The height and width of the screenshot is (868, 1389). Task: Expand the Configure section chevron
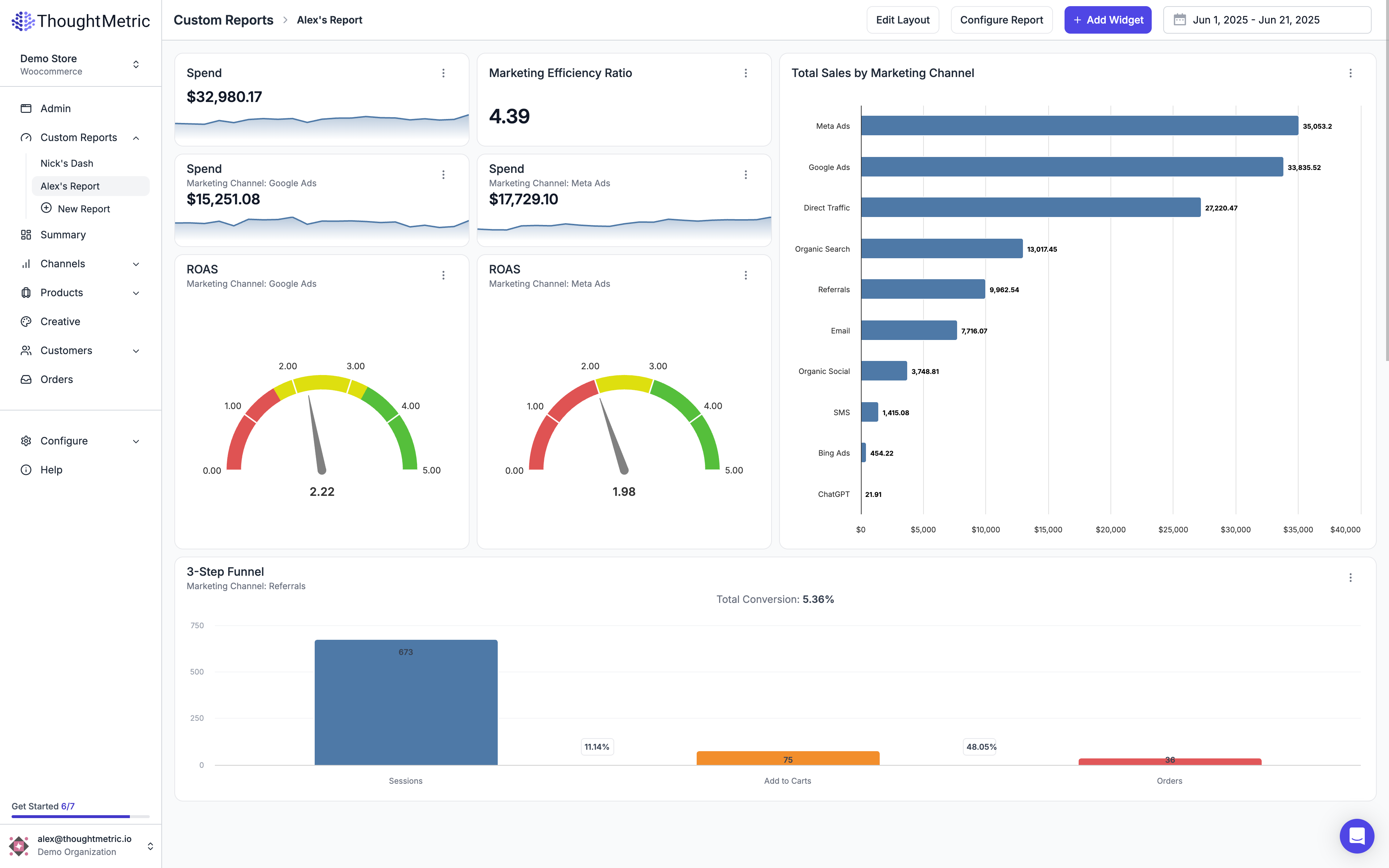[136, 441]
